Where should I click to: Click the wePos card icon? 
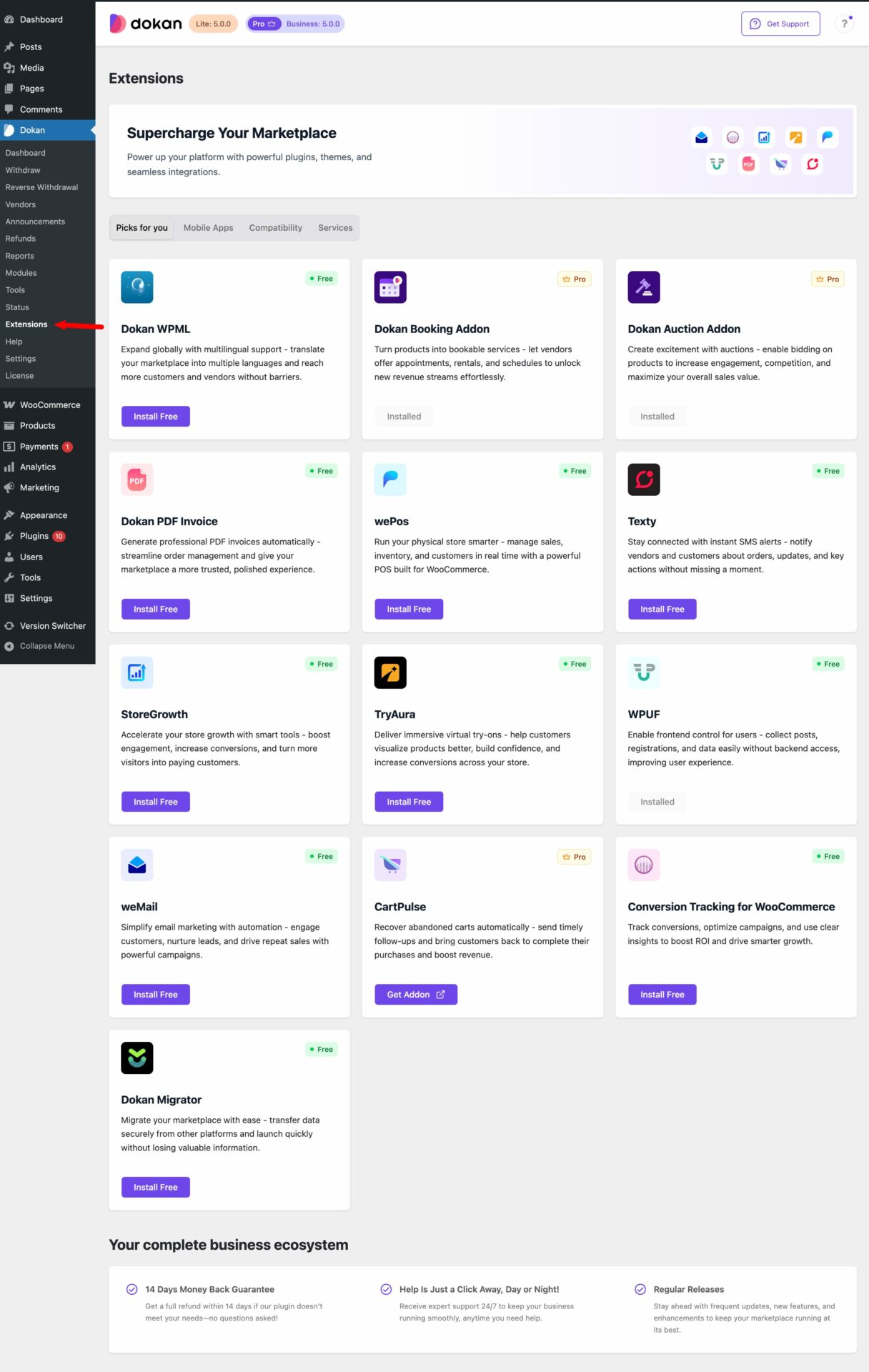(x=390, y=479)
